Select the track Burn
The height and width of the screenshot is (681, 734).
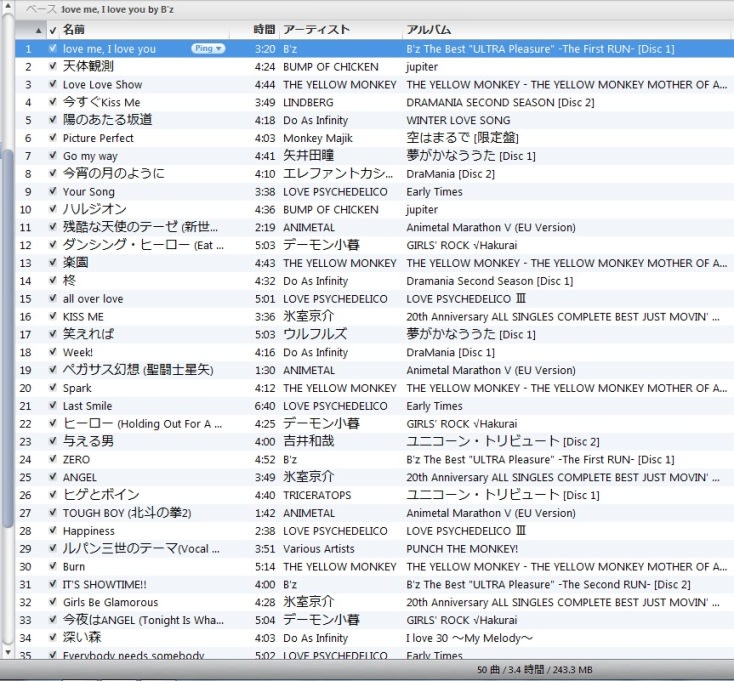pos(74,567)
